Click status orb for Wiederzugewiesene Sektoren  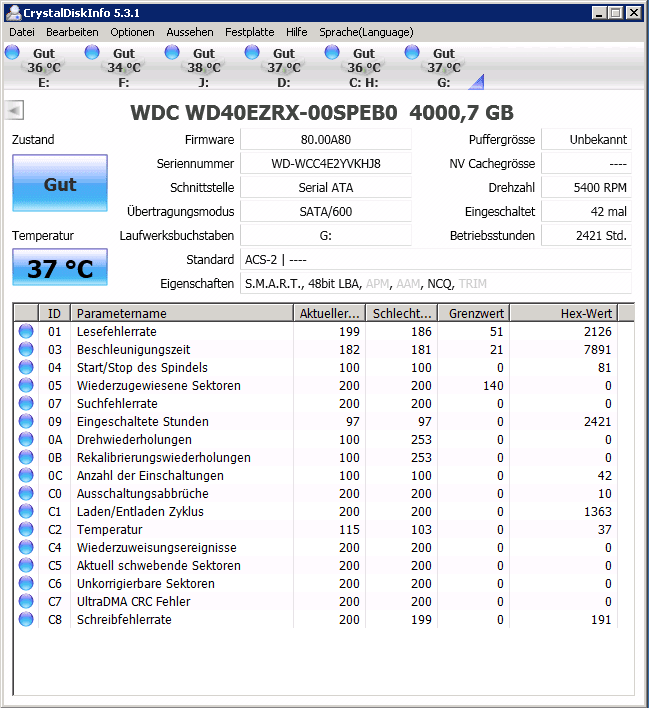point(26,385)
